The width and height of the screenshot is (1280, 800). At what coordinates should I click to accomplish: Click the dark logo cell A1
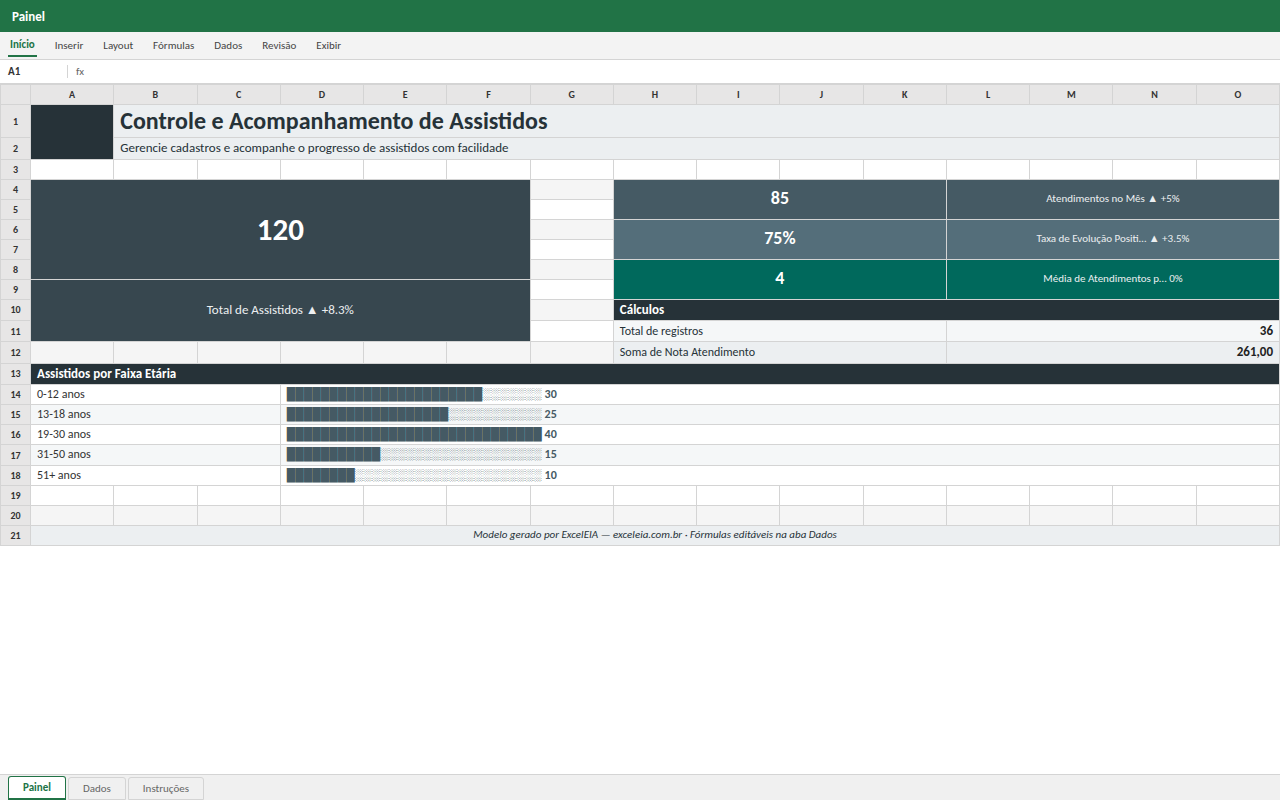(x=72, y=132)
